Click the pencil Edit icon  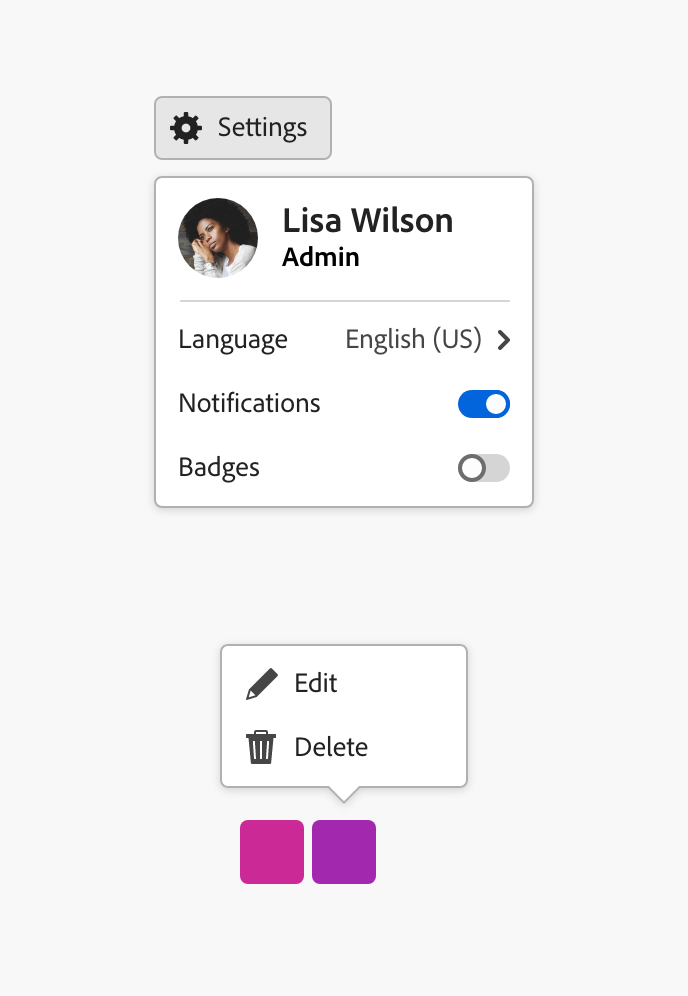260,682
